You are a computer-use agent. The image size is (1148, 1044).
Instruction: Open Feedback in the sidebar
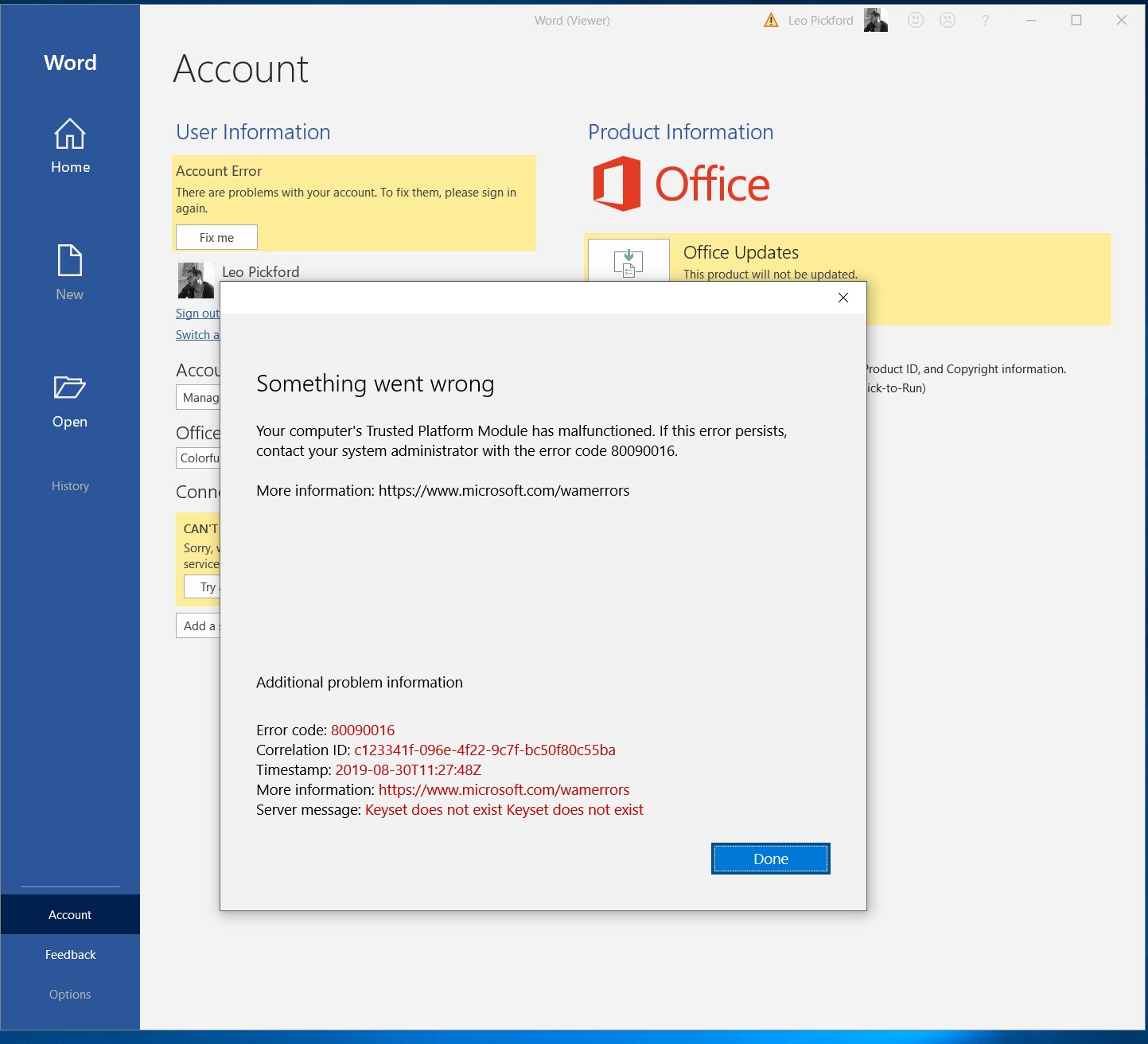pos(70,955)
